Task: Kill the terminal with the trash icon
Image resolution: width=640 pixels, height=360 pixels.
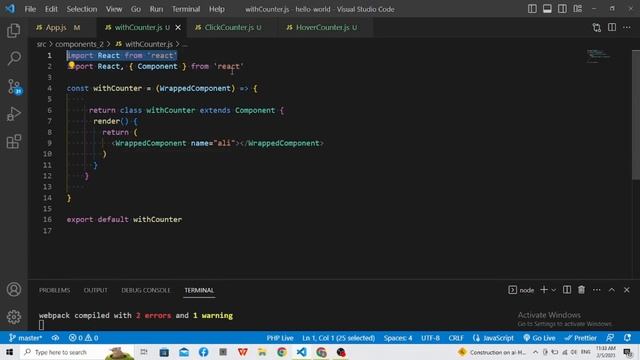Action: (x=582, y=290)
